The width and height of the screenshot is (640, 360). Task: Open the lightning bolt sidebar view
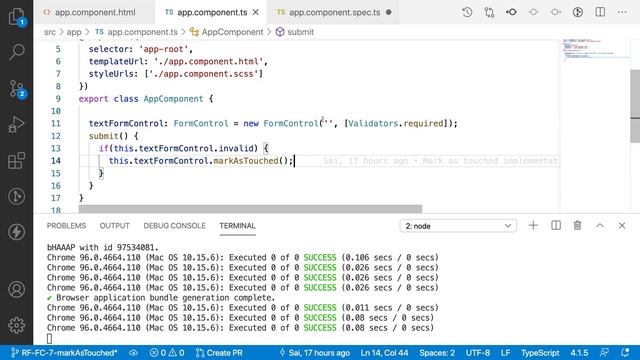pyautogui.click(x=16, y=232)
